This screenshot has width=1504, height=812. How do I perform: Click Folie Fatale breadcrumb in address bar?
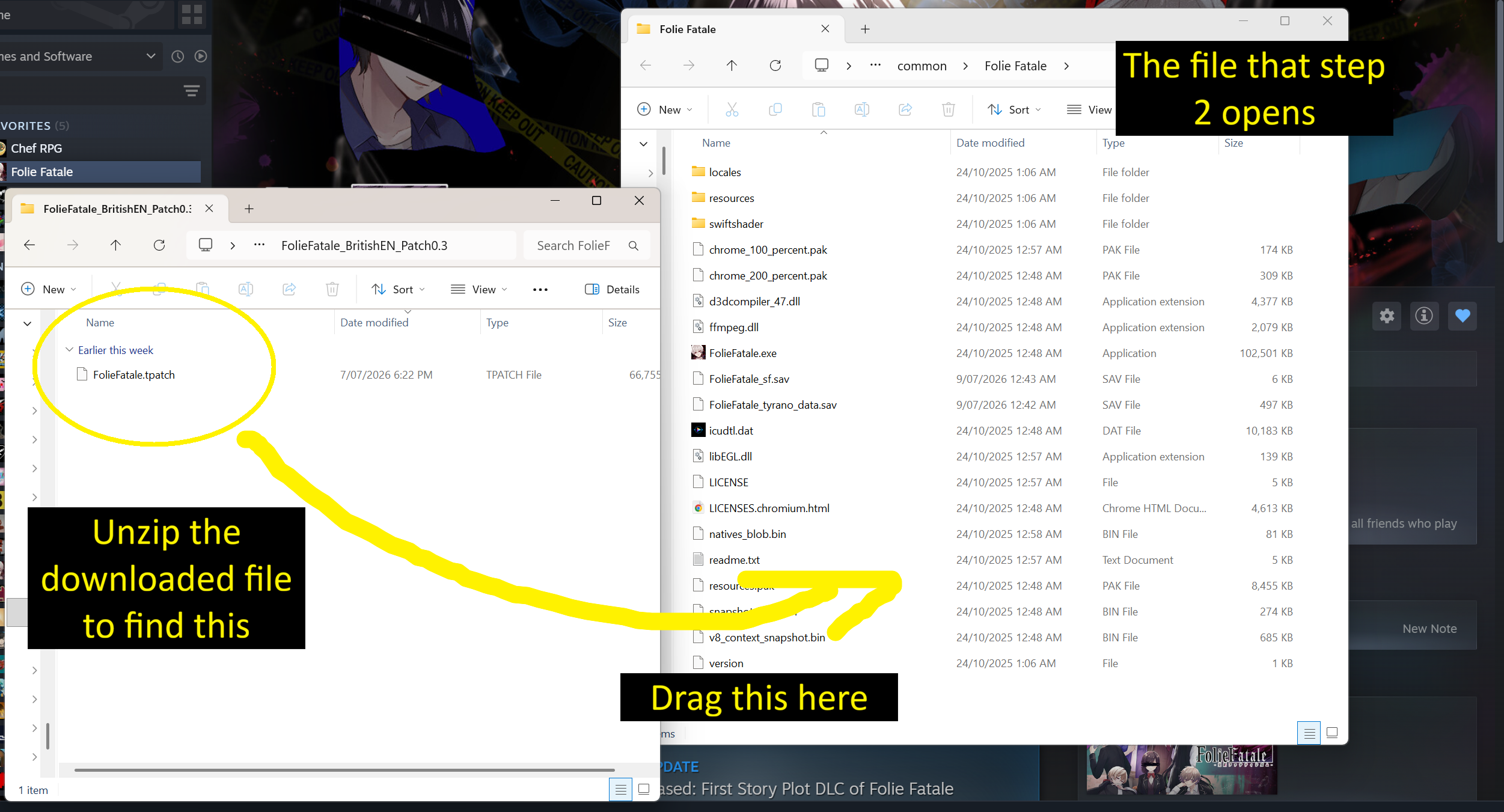point(1015,66)
